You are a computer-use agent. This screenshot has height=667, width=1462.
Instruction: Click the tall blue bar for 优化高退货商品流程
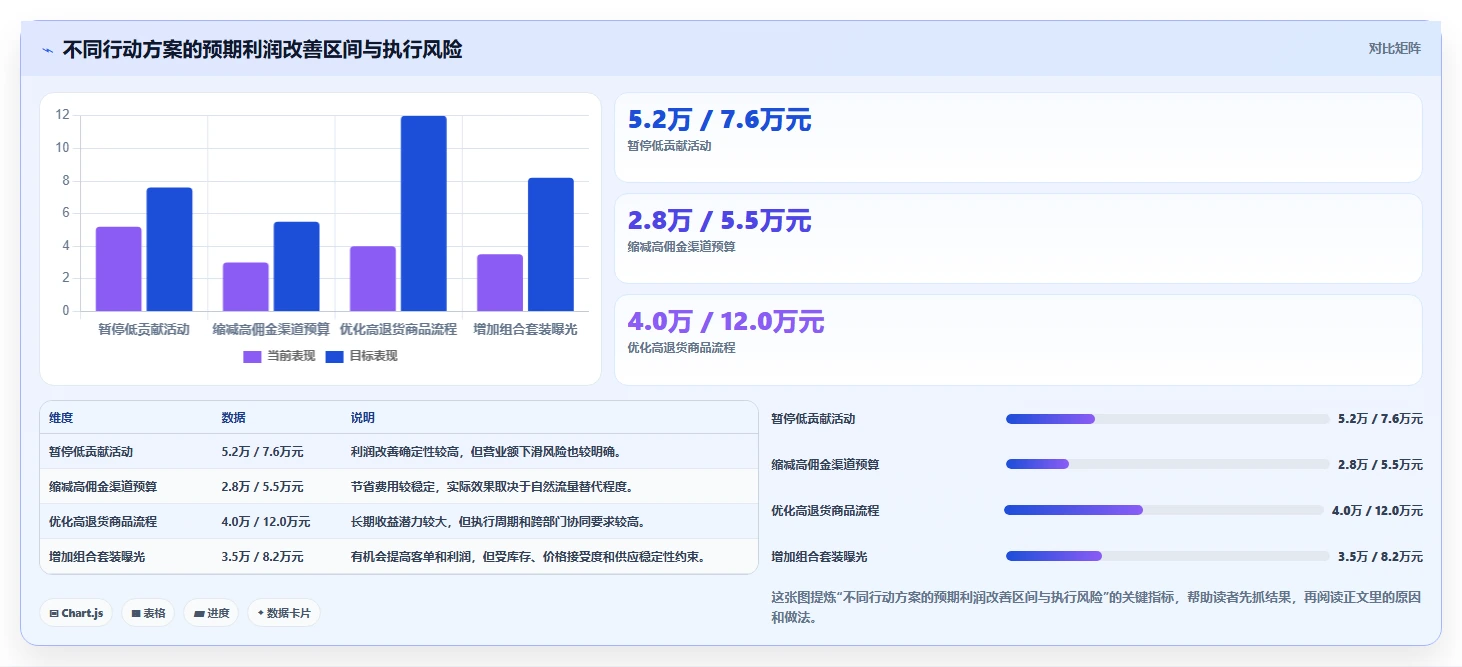(424, 213)
